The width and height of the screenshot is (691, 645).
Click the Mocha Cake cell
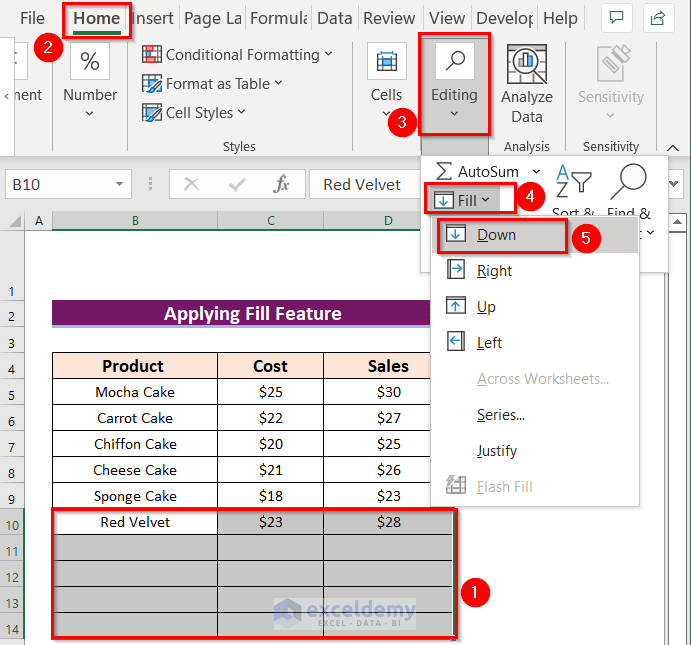(135, 392)
